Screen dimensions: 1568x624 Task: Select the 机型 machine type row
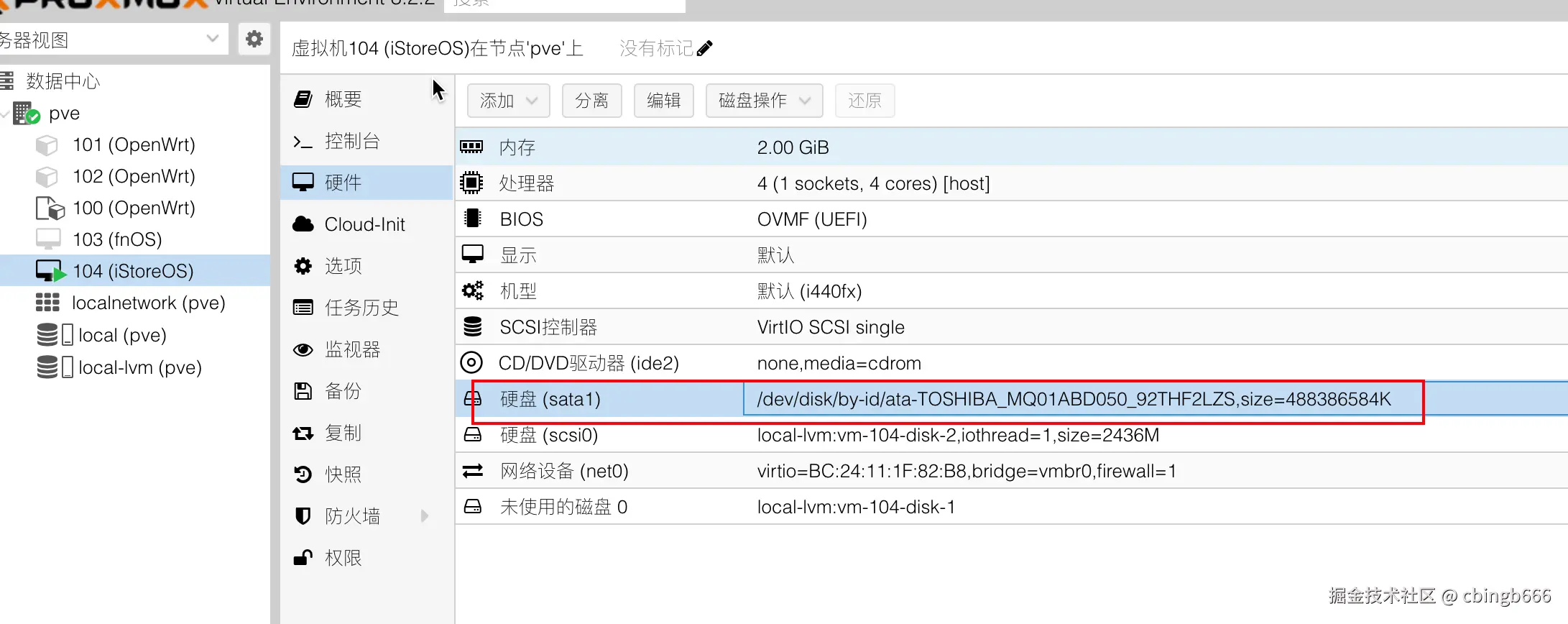pyautogui.click(x=1012, y=291)
